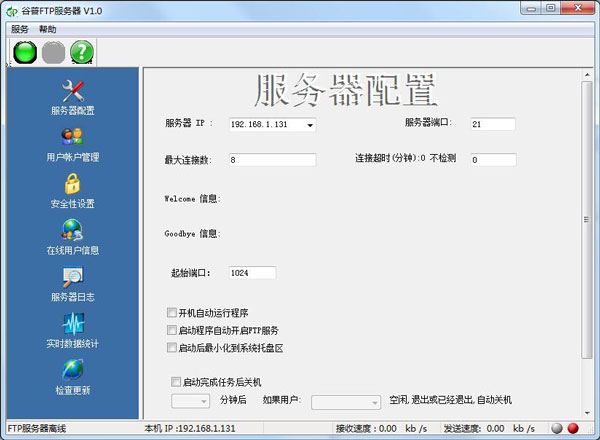
Task: Click the 连接超时 timeout input field
Action: pos(494,160)
